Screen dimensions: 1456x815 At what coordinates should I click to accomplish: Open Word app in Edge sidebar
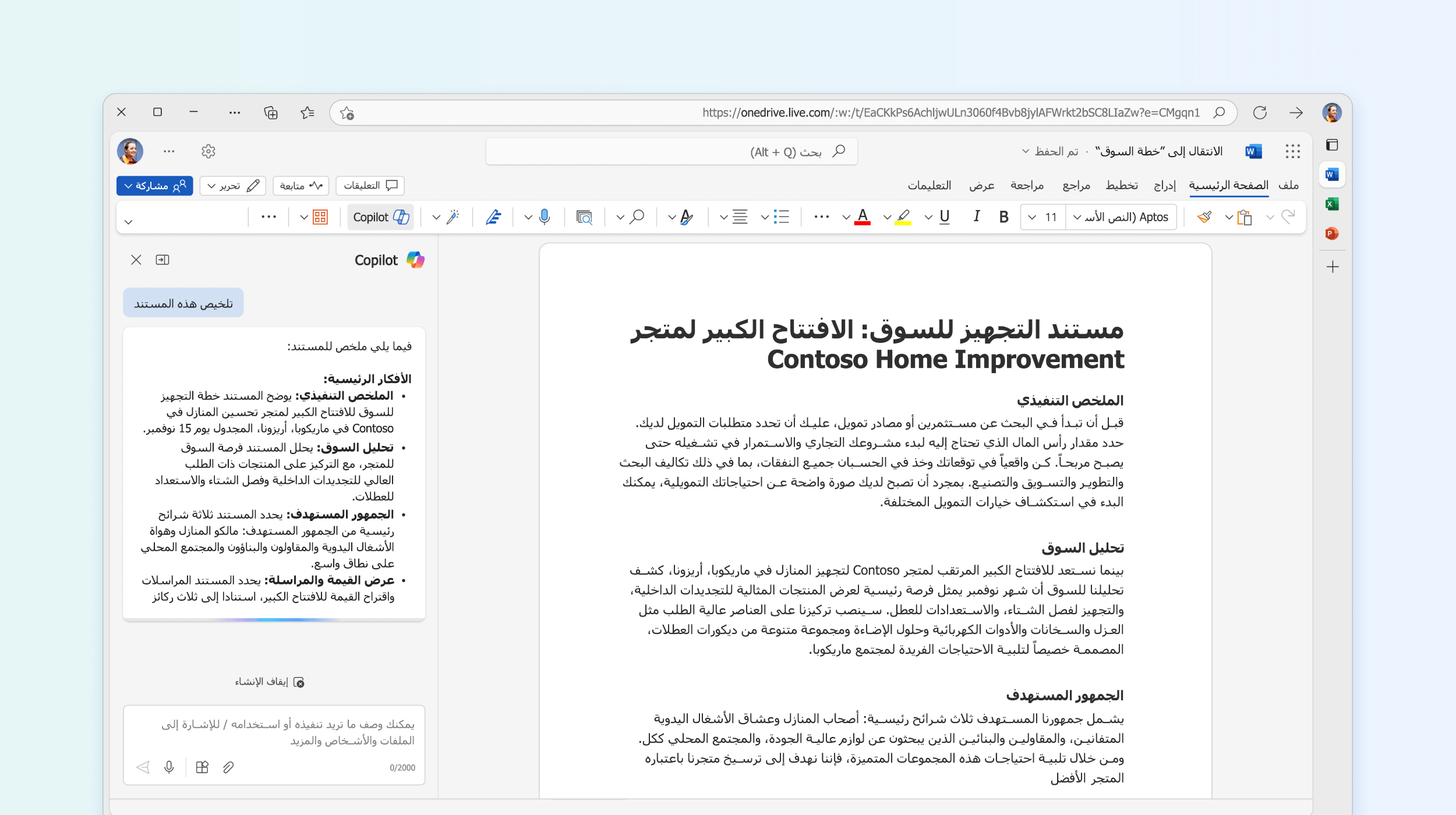point(1332,174)
